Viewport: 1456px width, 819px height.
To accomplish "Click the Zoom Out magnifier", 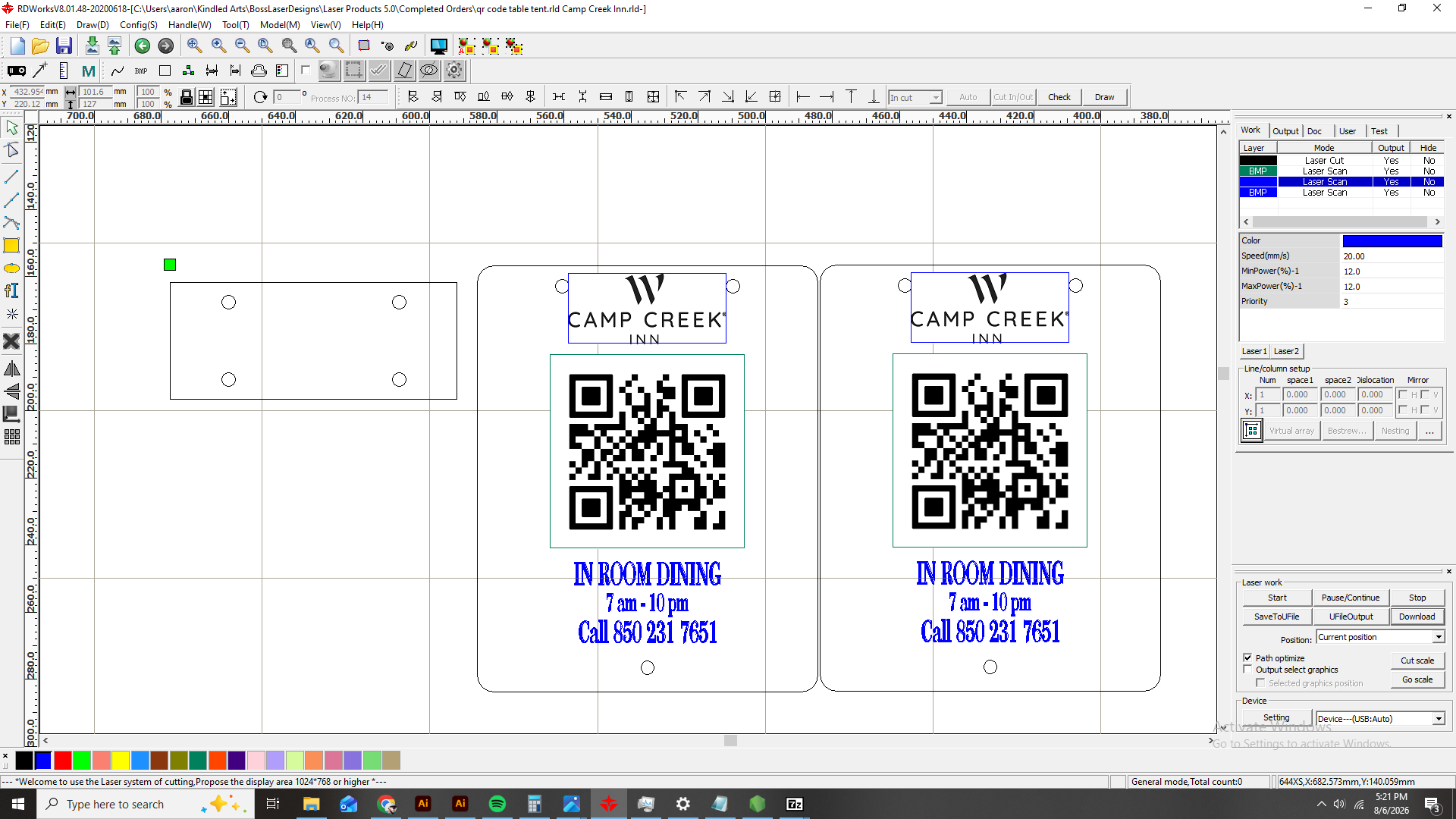I will coord(242,46).
